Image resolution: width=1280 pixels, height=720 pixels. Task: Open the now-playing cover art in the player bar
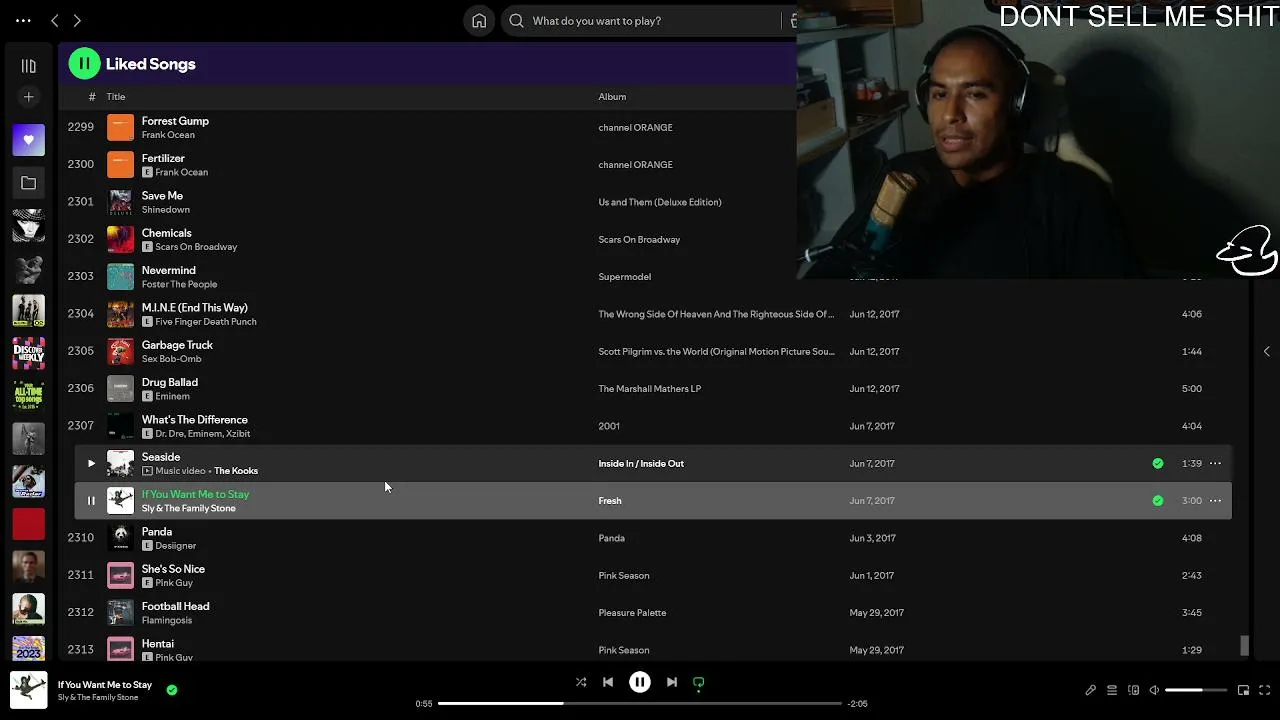[29, 690]
